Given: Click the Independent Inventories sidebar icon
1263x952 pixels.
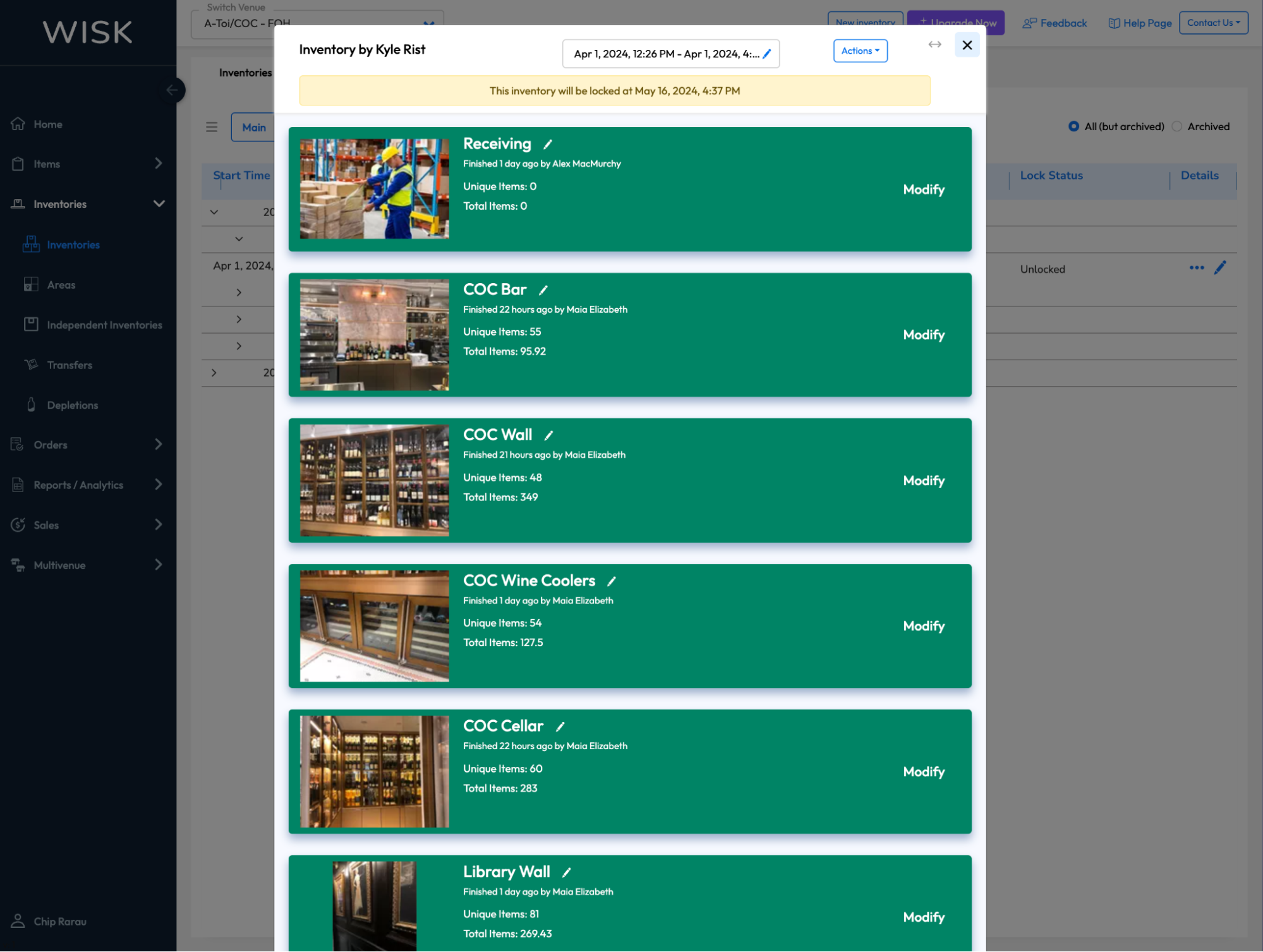Looking at the screenshot, I should pyautogui.click(x=31, y=324).
